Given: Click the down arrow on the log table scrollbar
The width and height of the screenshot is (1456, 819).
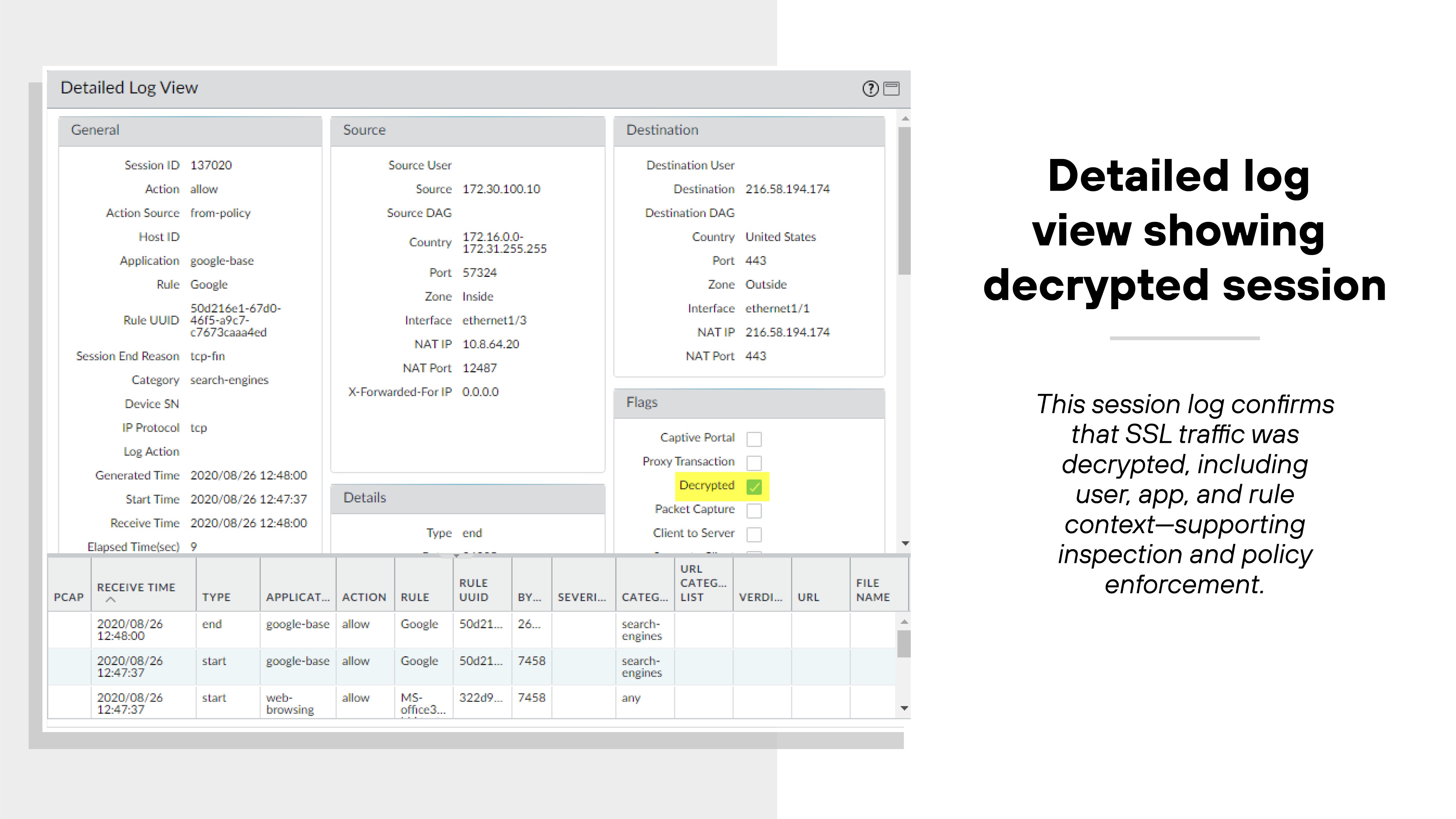Looking at the screenshot, I should [x=904, y=708].
